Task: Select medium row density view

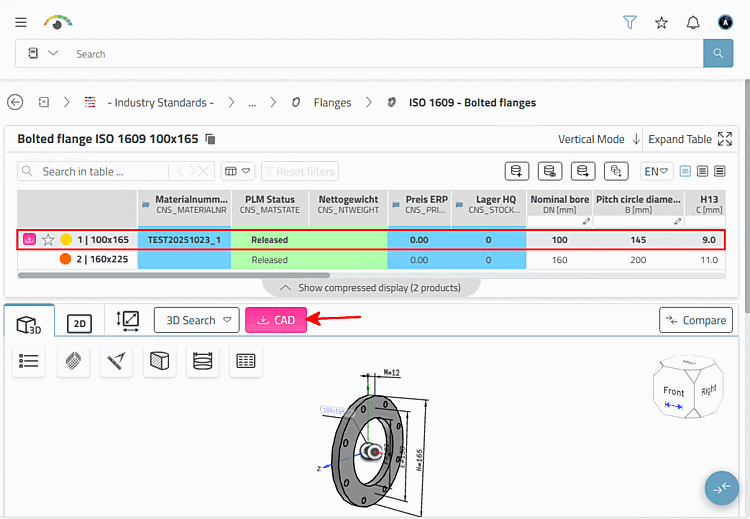Action: (702, 171)
